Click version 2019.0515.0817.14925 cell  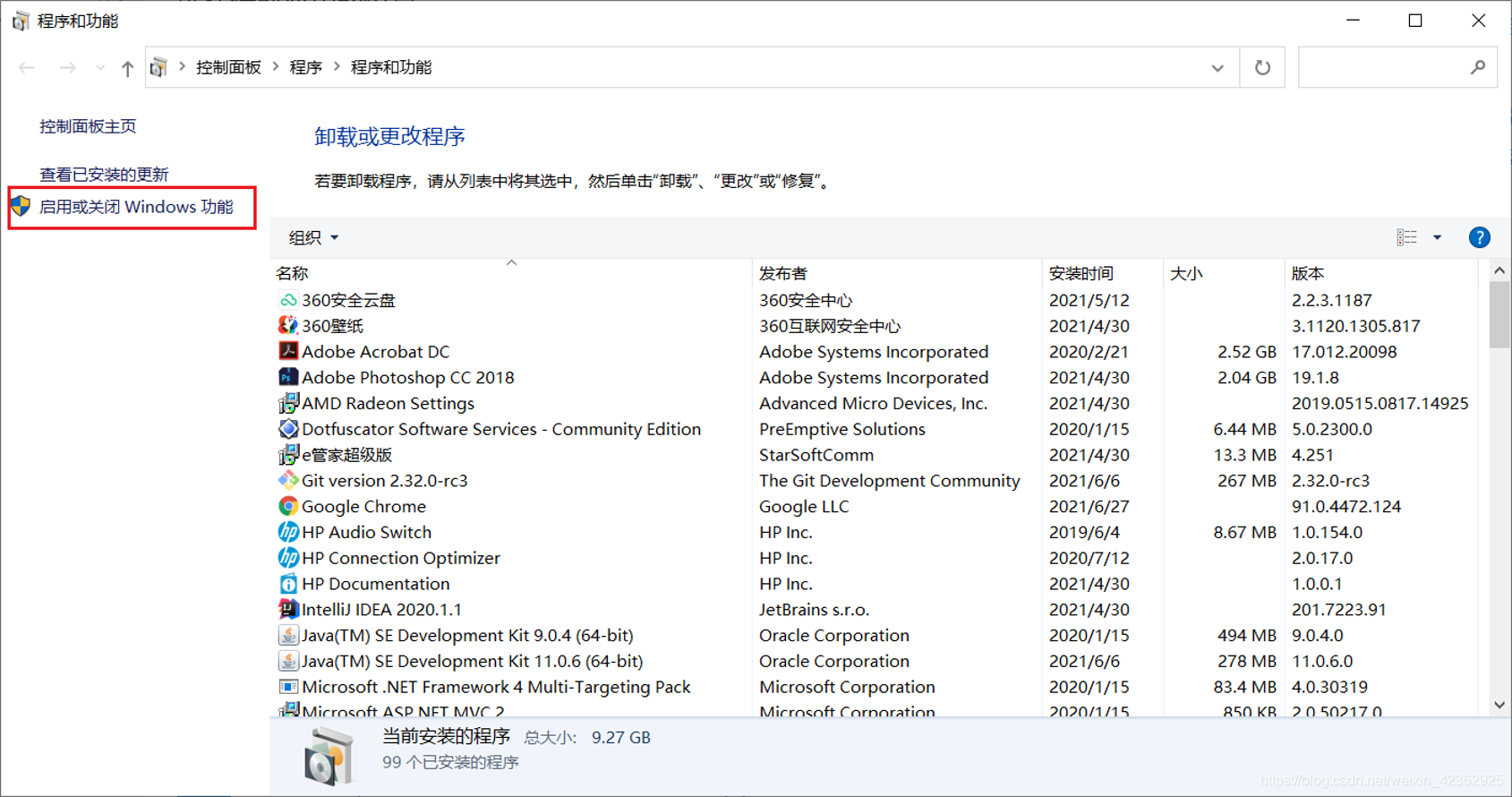click(1380, 403)
